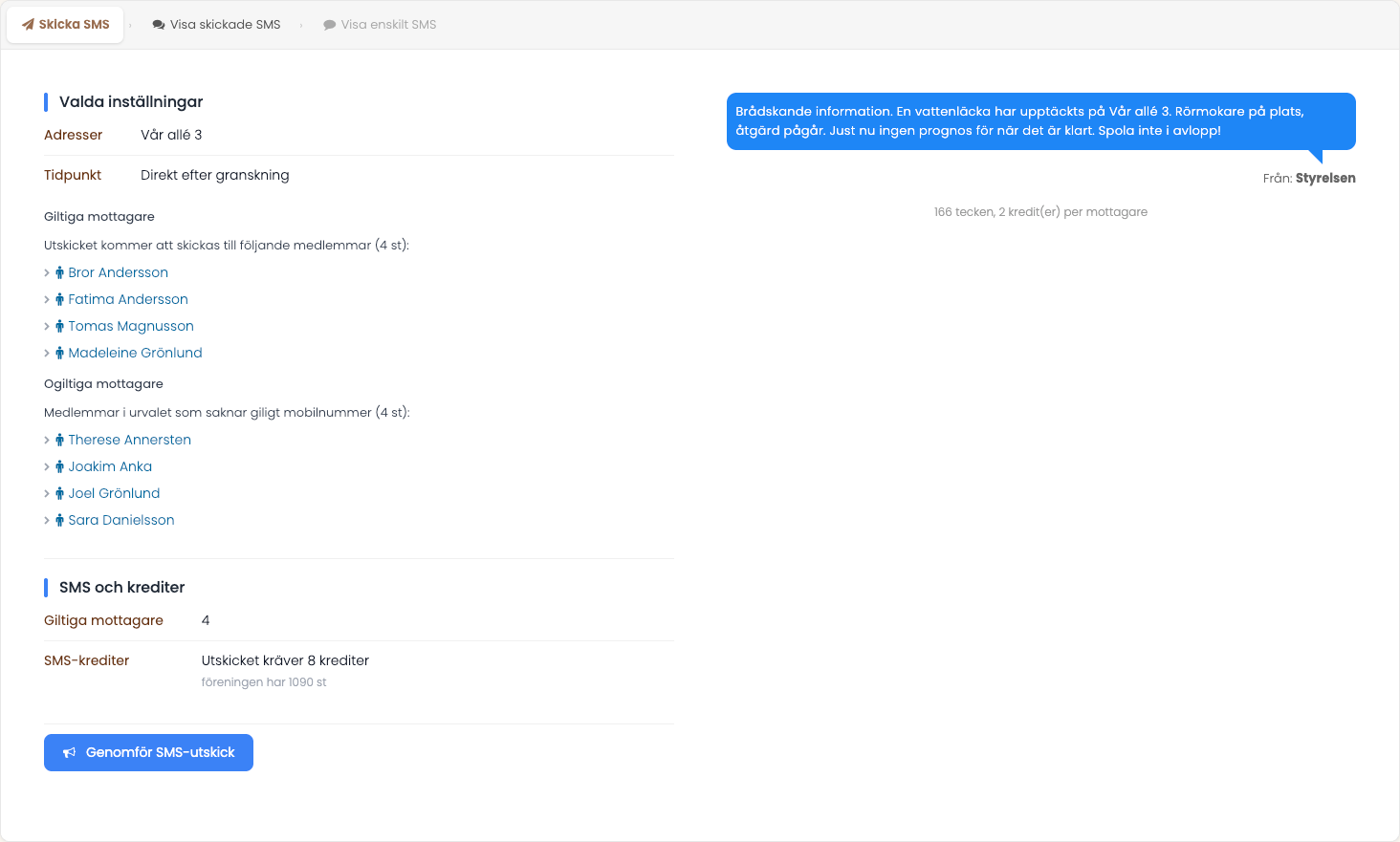Click the blue SMS message preview bubble
Image resolution: width=1400 pixels, height=842 pixels.
click(1041, 121)
